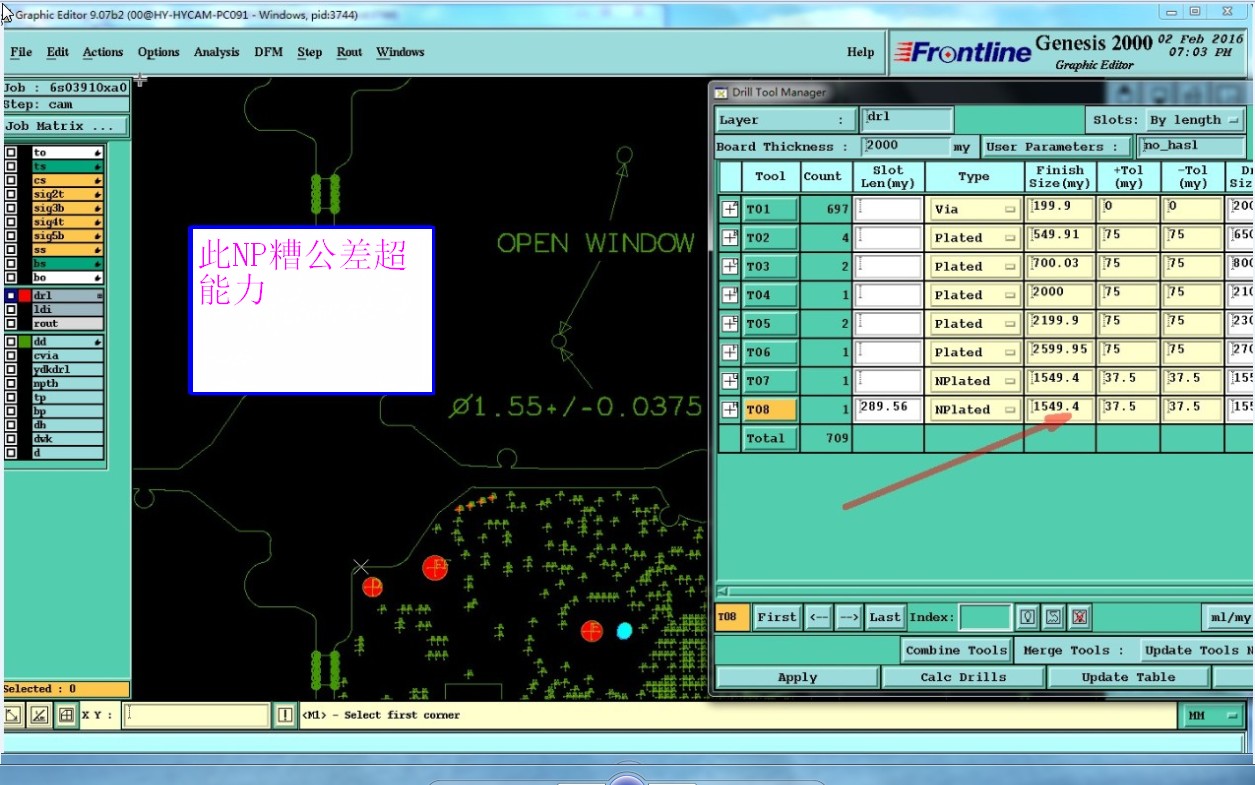Click the Last navigation button

click(x=885, y=617)
